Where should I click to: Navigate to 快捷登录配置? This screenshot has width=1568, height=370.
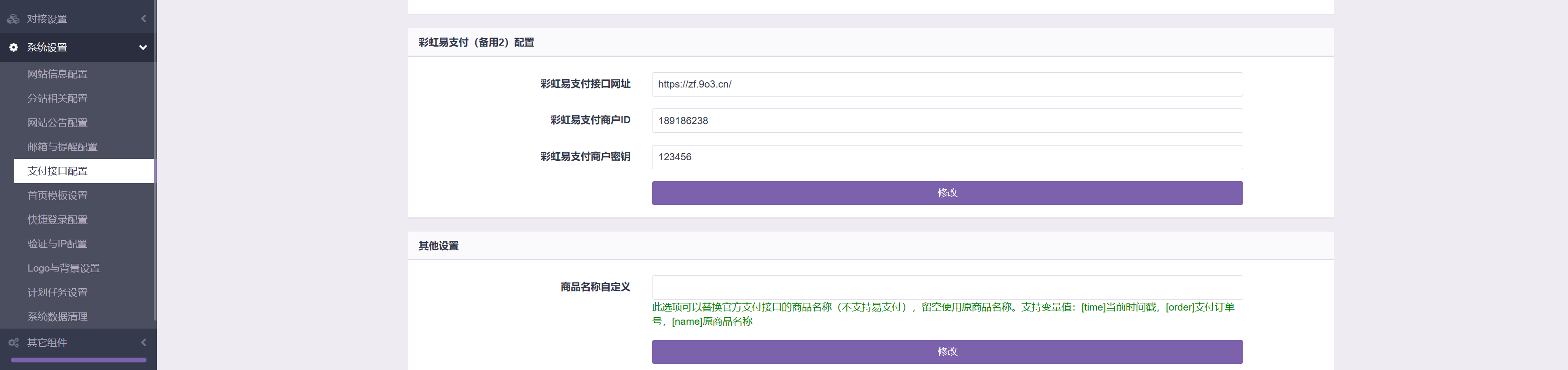tap(57, 220)
